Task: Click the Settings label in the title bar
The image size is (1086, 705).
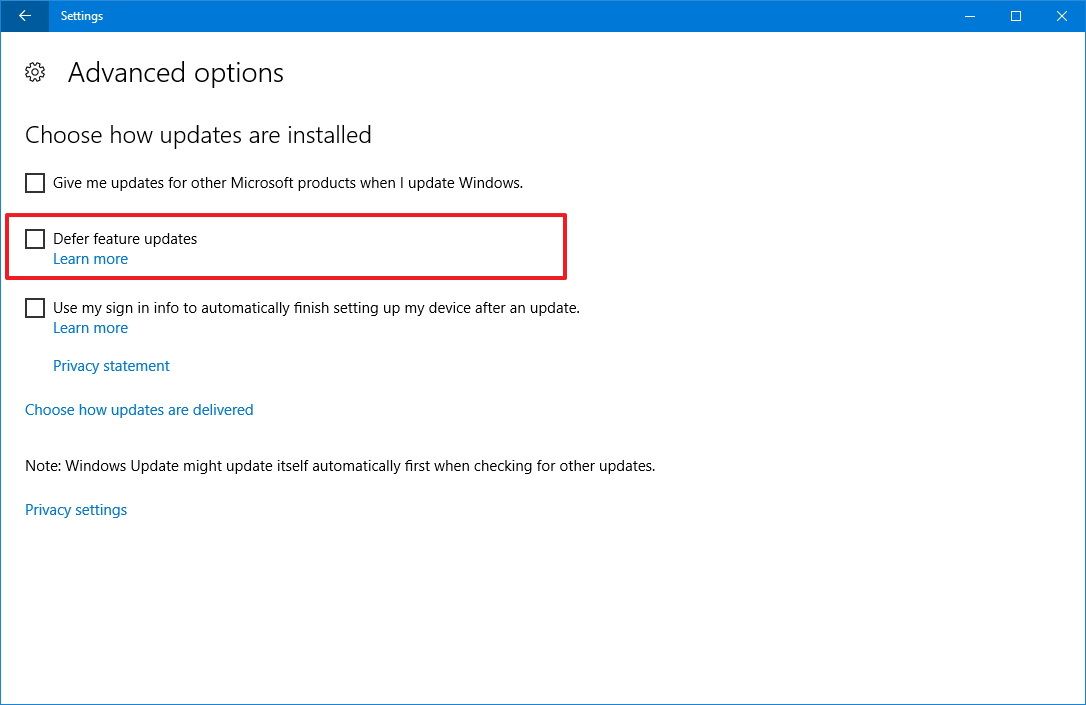Action: pos(81,16)
